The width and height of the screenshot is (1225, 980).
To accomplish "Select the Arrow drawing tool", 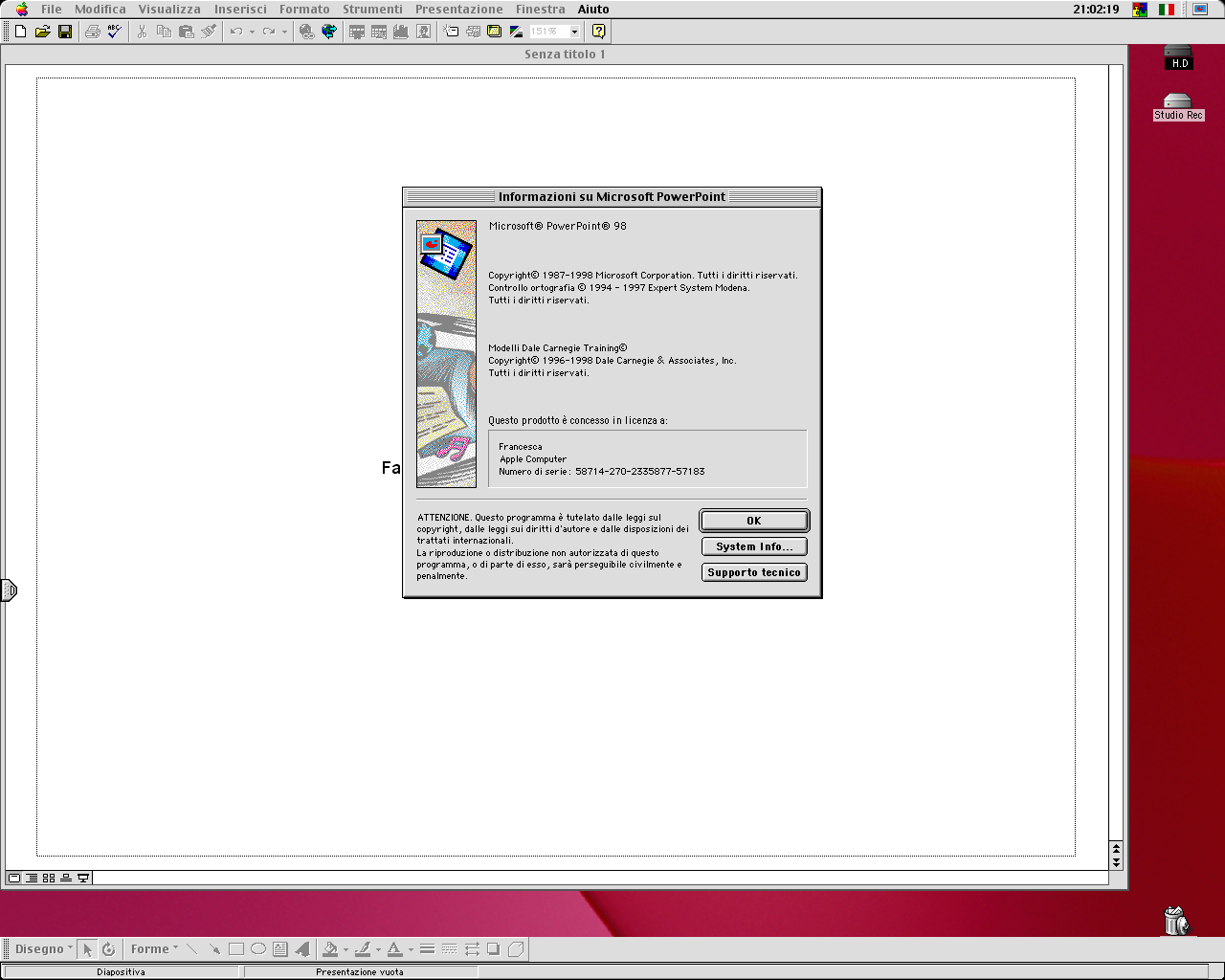I will [x=214, y=949].
